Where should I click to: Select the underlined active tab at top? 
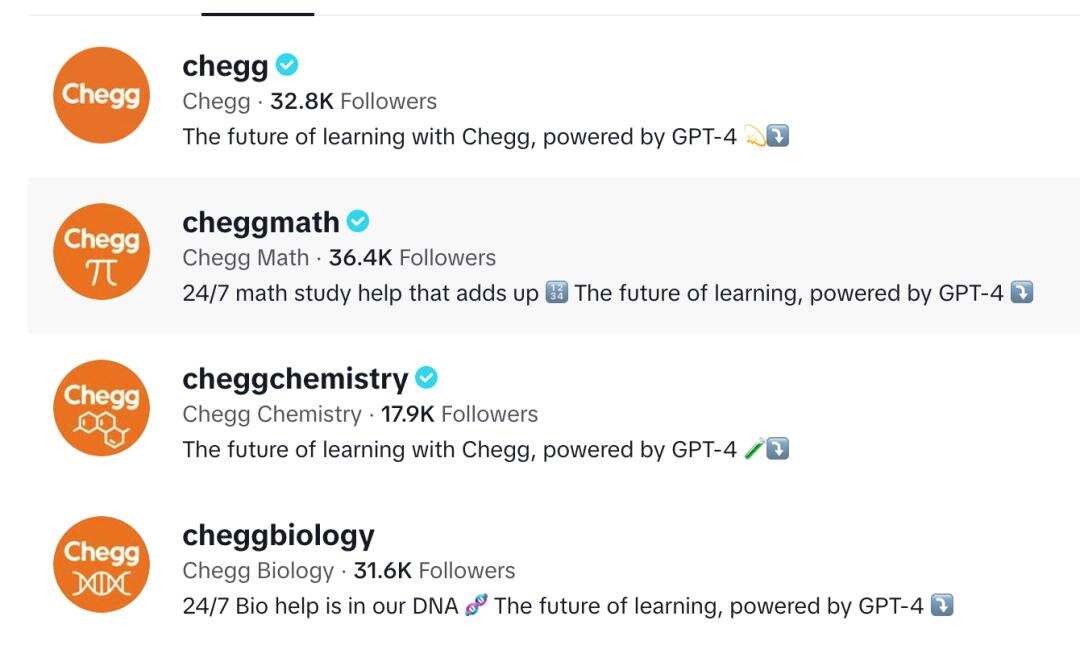(257, 10)
